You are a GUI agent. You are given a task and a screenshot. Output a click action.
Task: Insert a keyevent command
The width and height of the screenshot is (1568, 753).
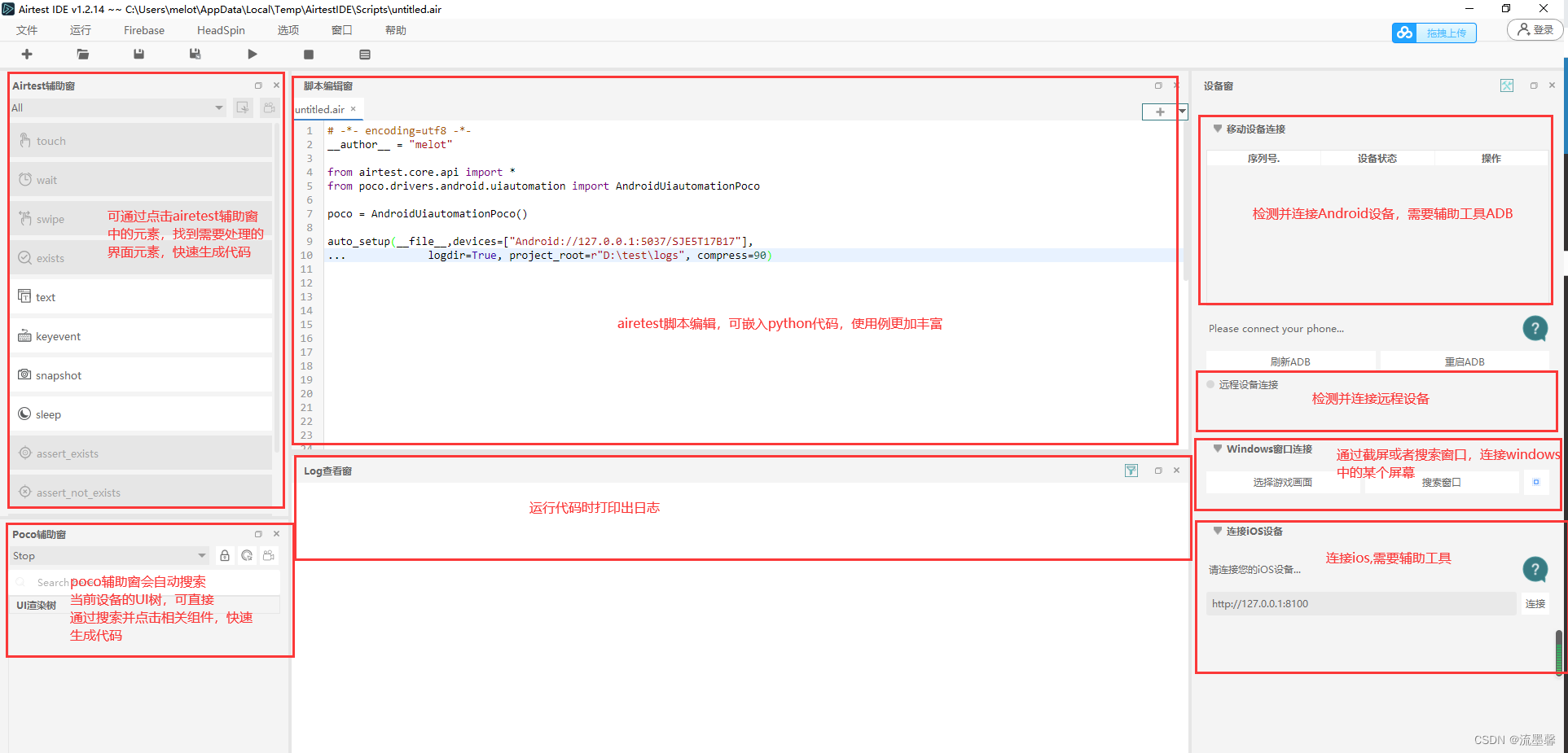point(142,336)
